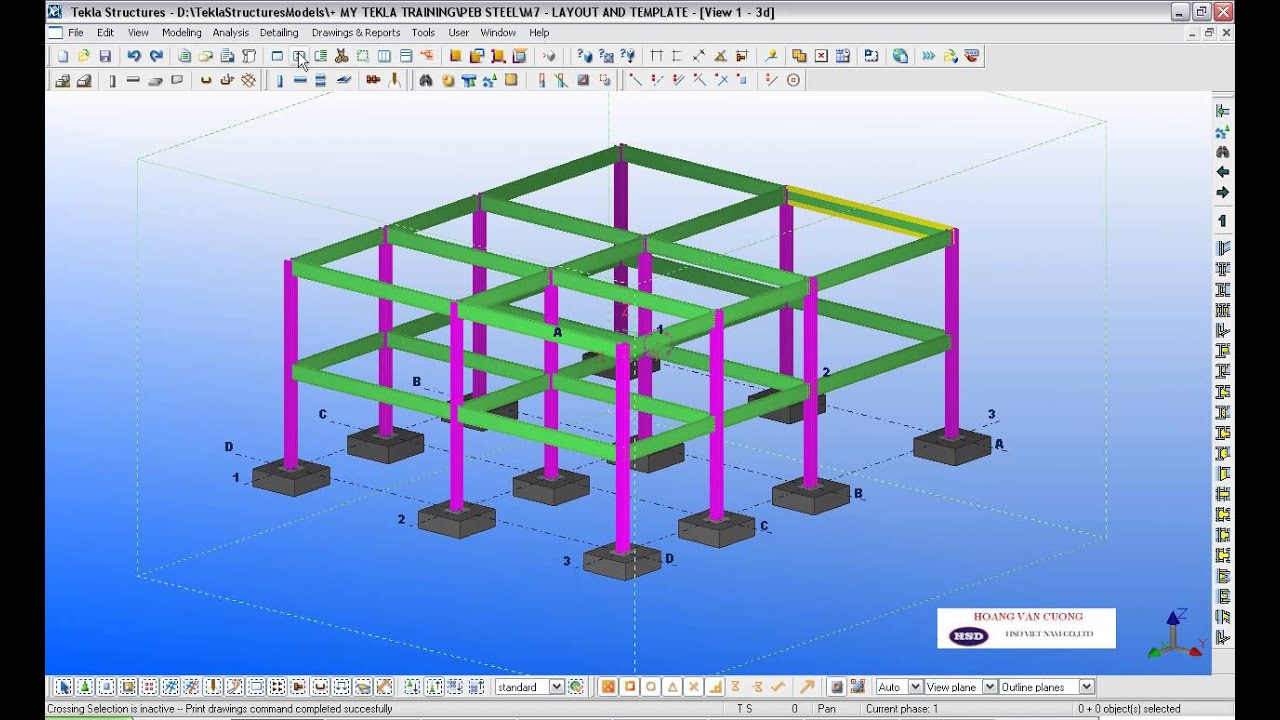The height and width of the screenshot is (720, 1280).
Task: Select the Create concrete column tool
Action: 112,80
